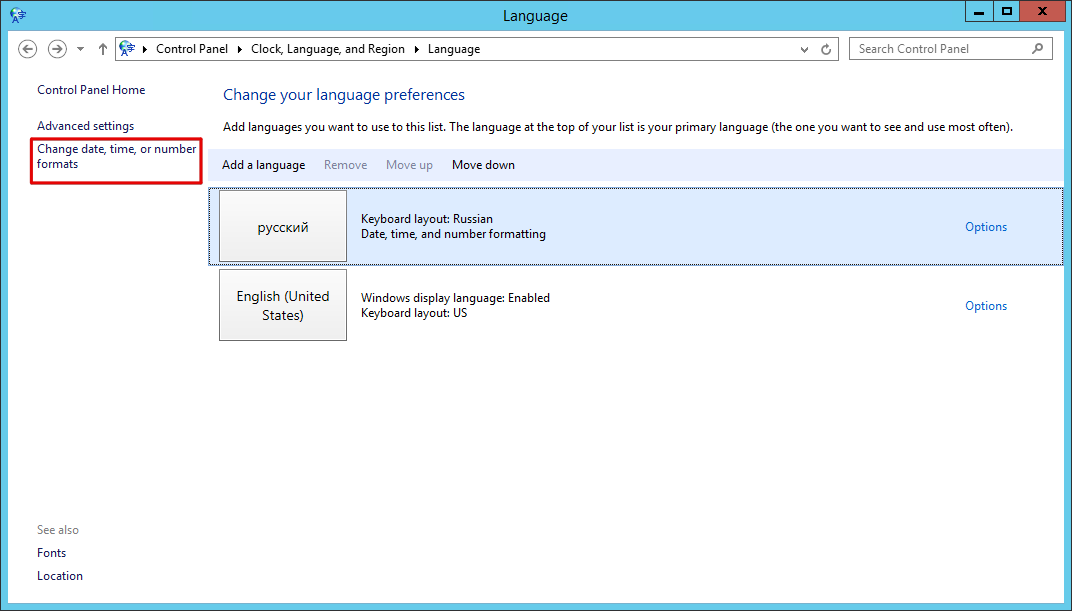
Task: Open Control Panel Home link
Action: [91, 90]
